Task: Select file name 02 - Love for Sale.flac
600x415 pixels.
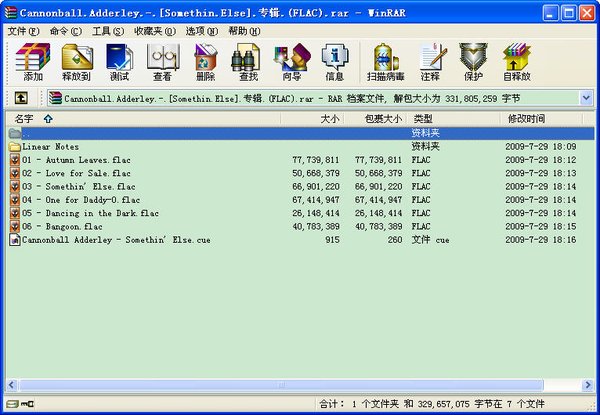Action: (76, 173)
